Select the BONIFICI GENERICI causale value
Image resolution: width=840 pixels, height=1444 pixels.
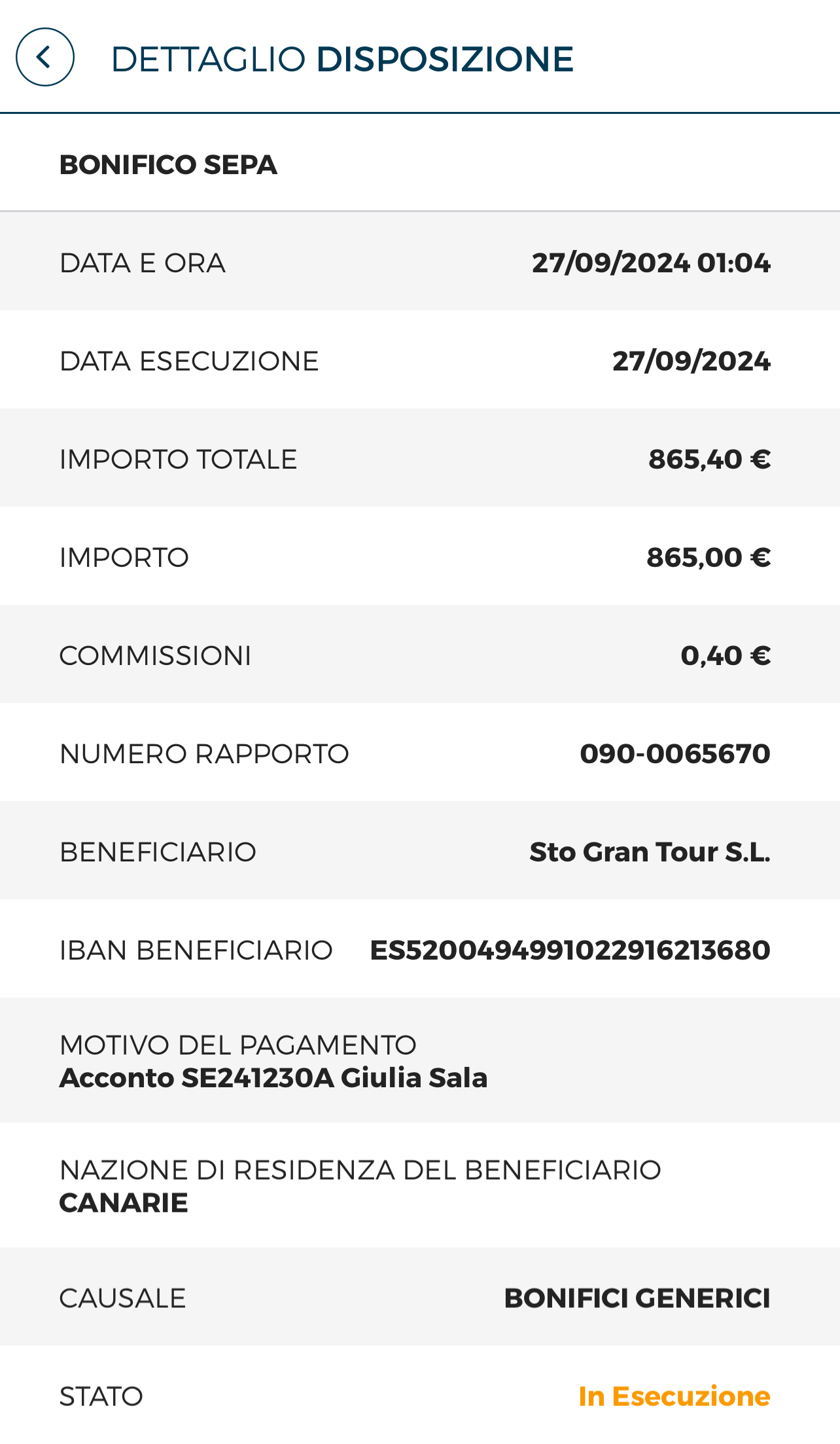pos(637,1298)
